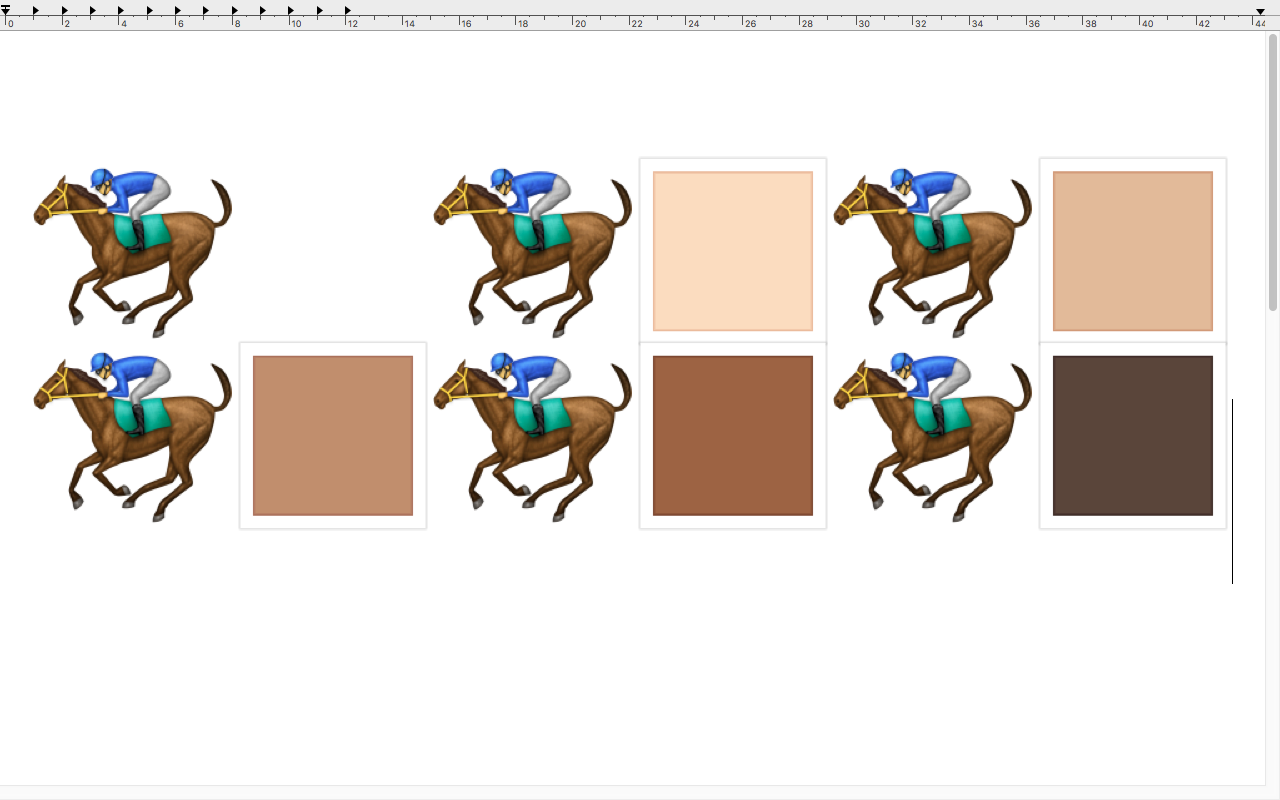This screenshot has height=800, width=1280.
Task: Click the tab stop at ruler mark 10
Action: click(x=292, y=11)
